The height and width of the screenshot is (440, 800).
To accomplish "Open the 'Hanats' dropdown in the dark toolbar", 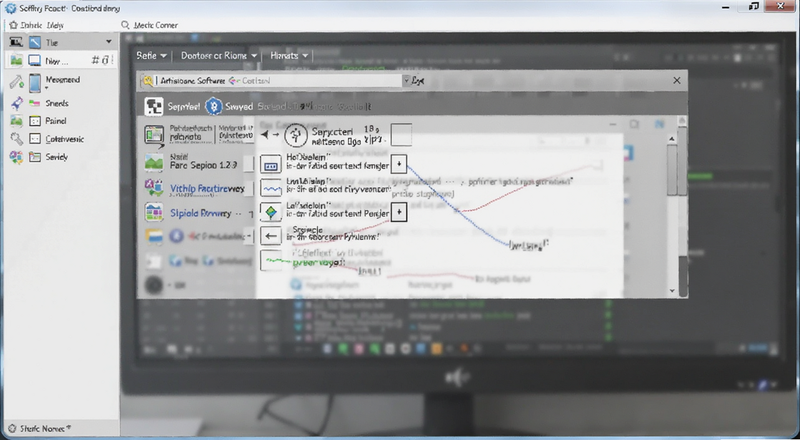I will (289, 56).
